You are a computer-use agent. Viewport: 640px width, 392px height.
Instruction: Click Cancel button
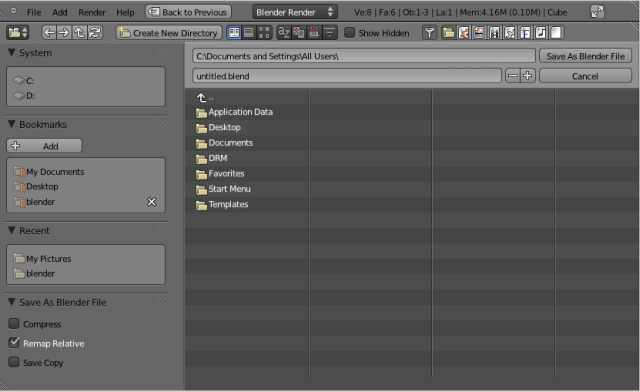[585, 76]
